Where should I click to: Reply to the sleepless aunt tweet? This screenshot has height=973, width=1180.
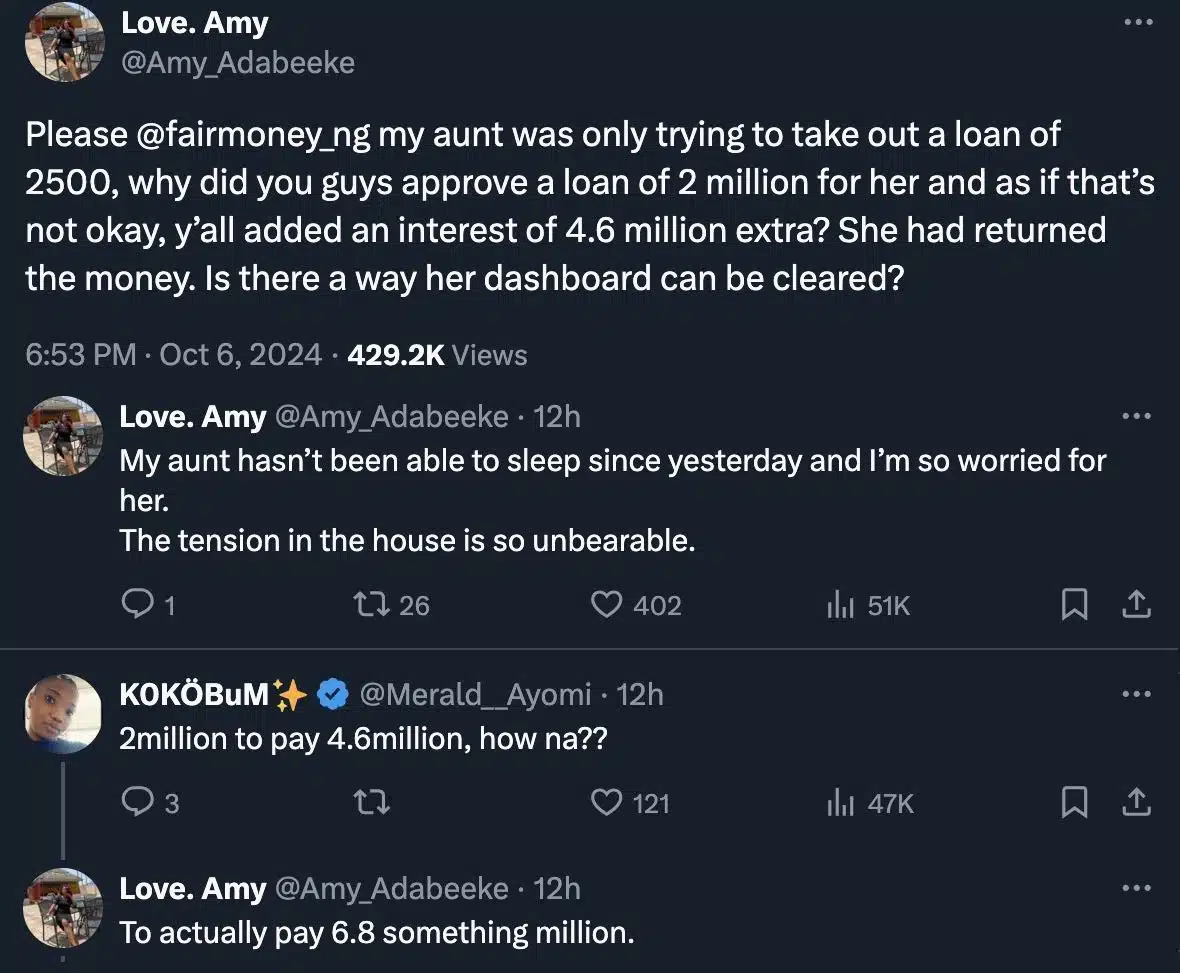(135, 605)
